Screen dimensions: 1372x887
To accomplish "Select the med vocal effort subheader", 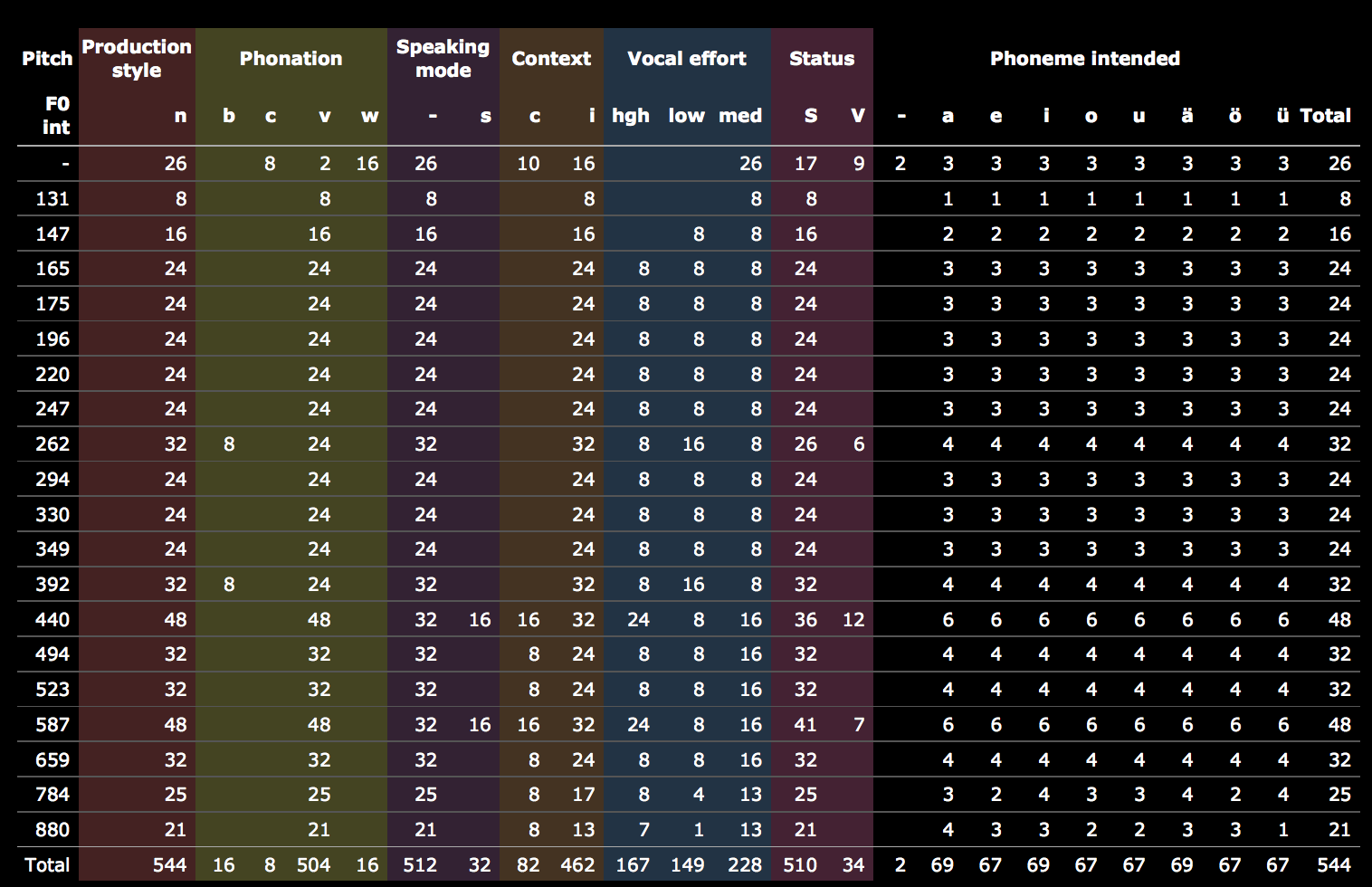I will point(740,116).
